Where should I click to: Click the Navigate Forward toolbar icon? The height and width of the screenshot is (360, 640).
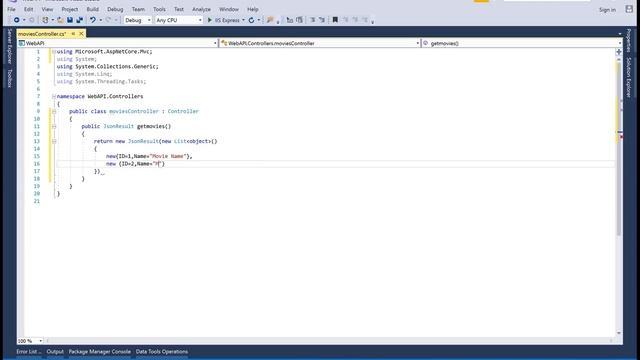pos(31,20)
